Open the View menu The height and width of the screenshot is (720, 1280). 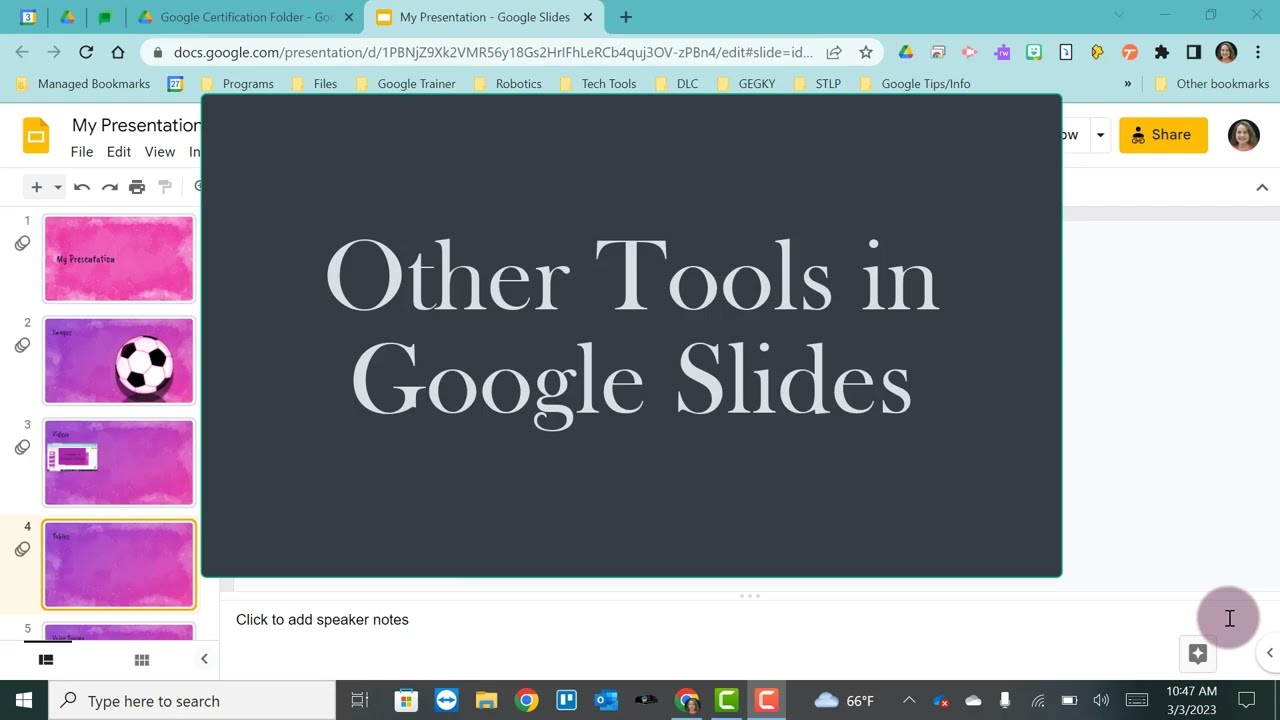click(x=160, y=152)
